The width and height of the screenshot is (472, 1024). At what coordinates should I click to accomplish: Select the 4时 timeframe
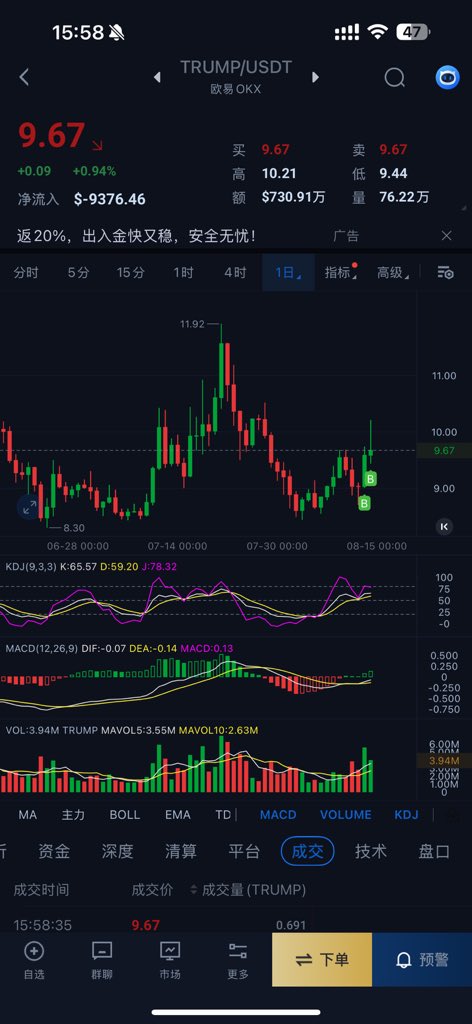235,273
